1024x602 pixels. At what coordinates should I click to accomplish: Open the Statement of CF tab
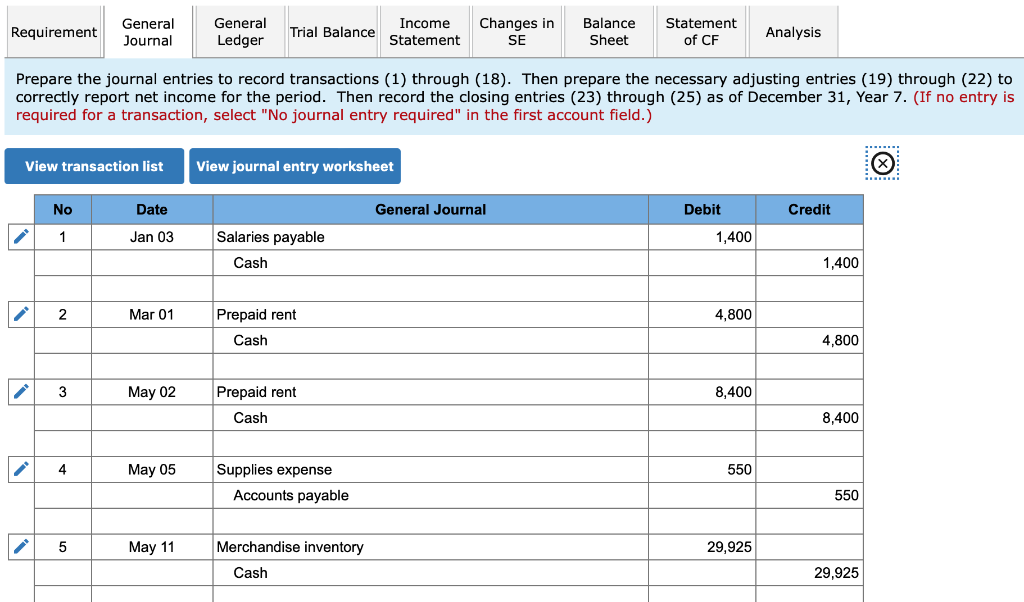[700, 31]
